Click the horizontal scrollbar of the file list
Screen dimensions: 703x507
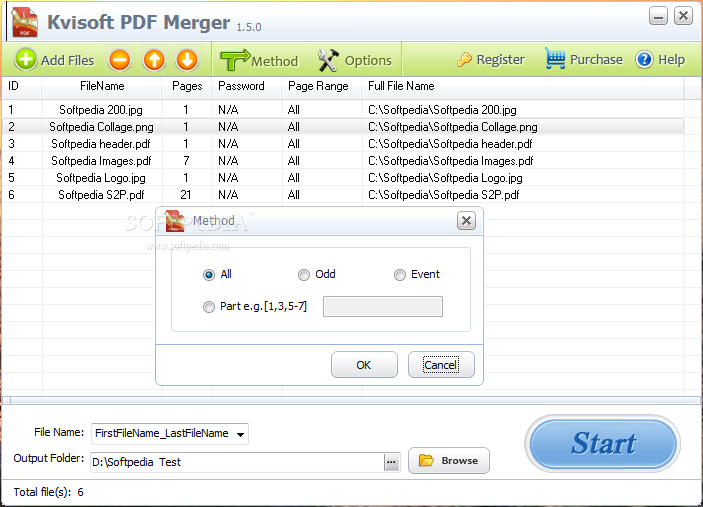[x=352, y=400]
